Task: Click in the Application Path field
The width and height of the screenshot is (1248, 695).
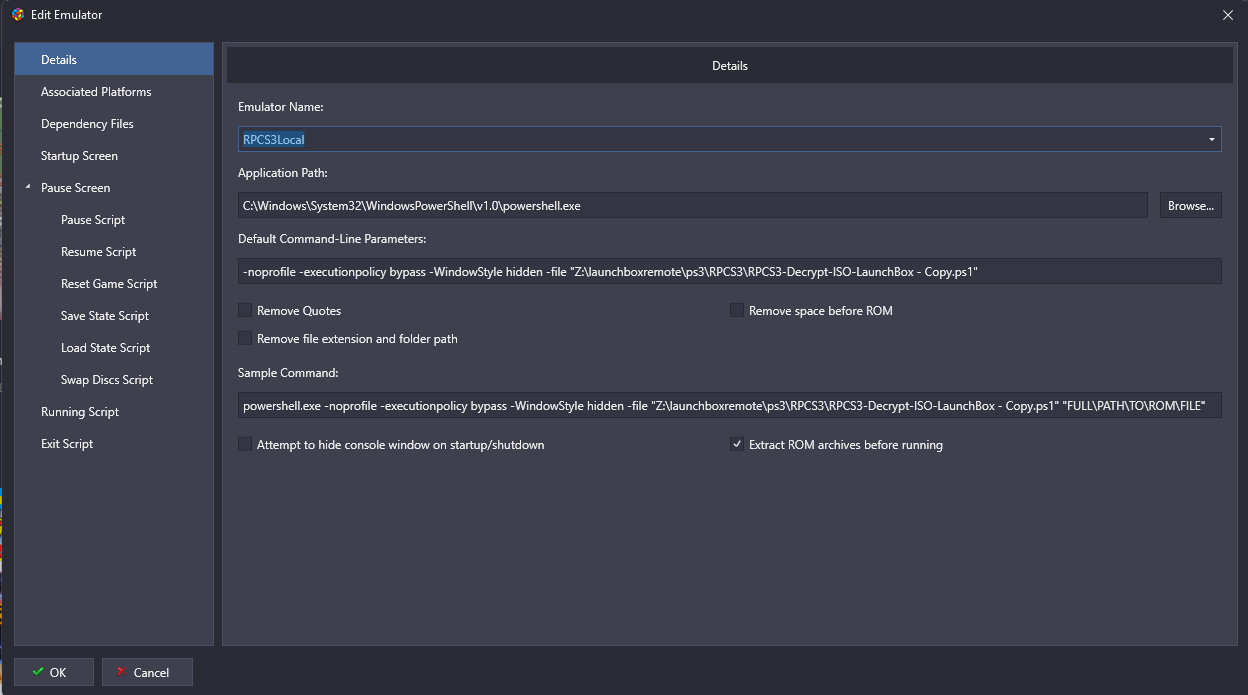Action: coord(692,205)
